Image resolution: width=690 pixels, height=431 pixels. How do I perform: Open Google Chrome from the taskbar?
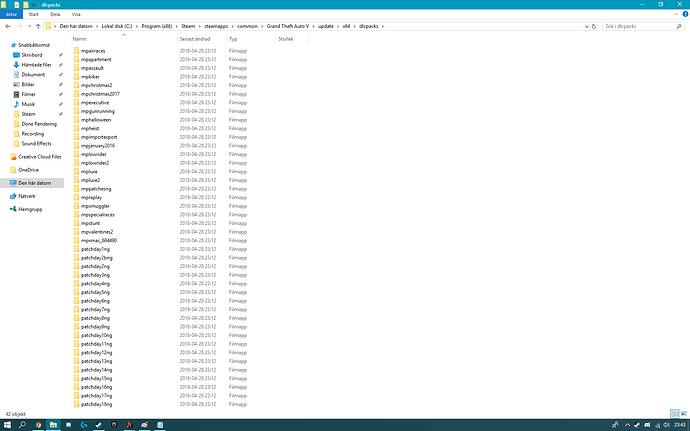[38, 425]
